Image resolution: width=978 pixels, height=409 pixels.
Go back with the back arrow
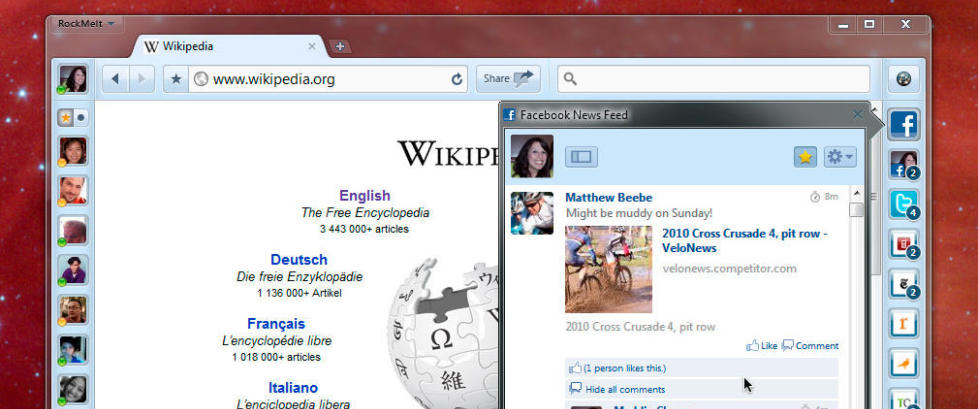115,79
